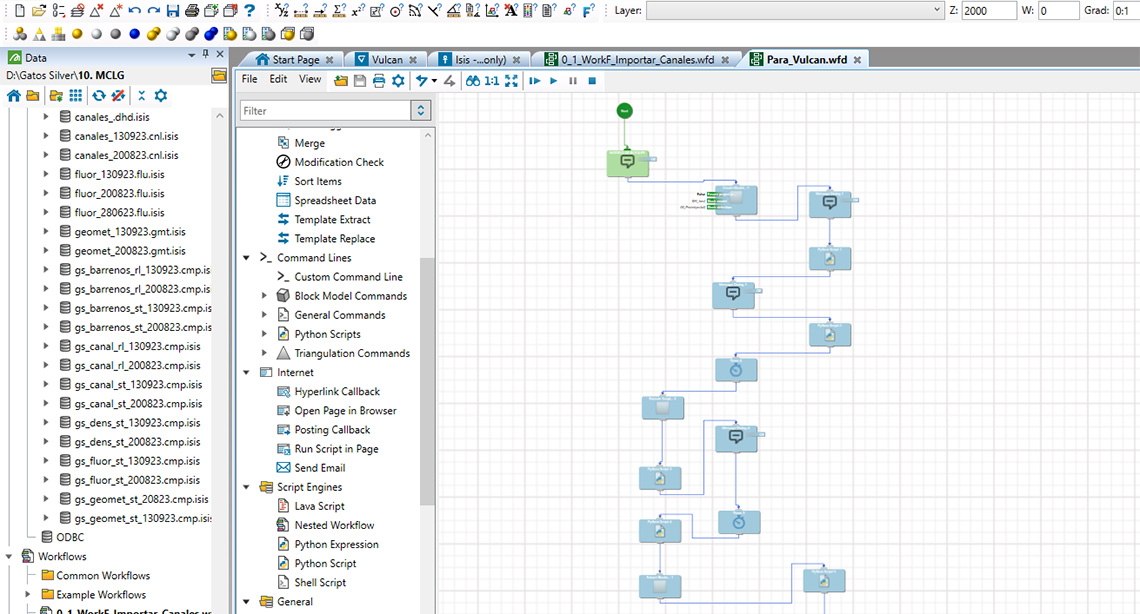Step through the workflow with the step button
Image resolution: width=1140 pixels, height=614 pixels.
click(534, 80)
